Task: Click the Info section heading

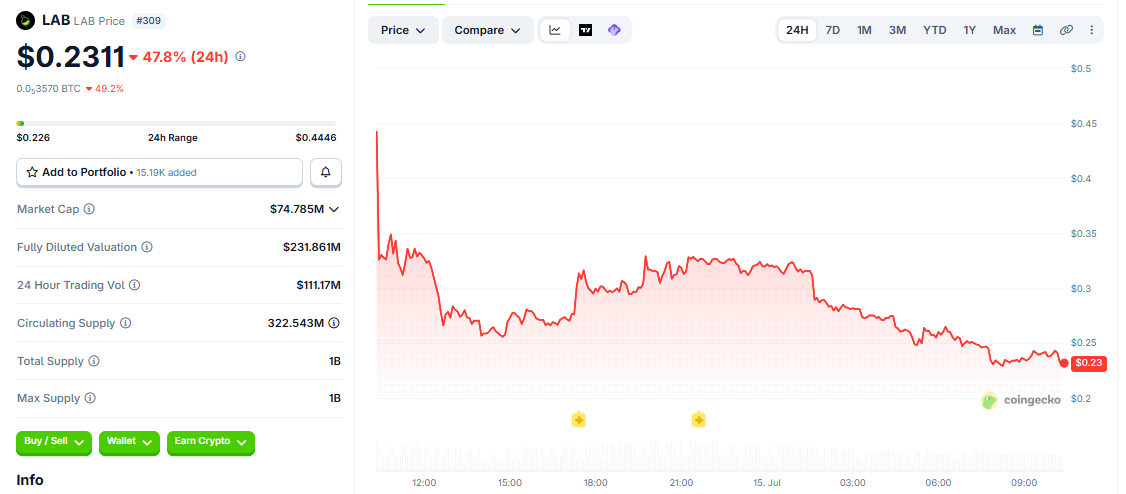Action: (29, 480)
